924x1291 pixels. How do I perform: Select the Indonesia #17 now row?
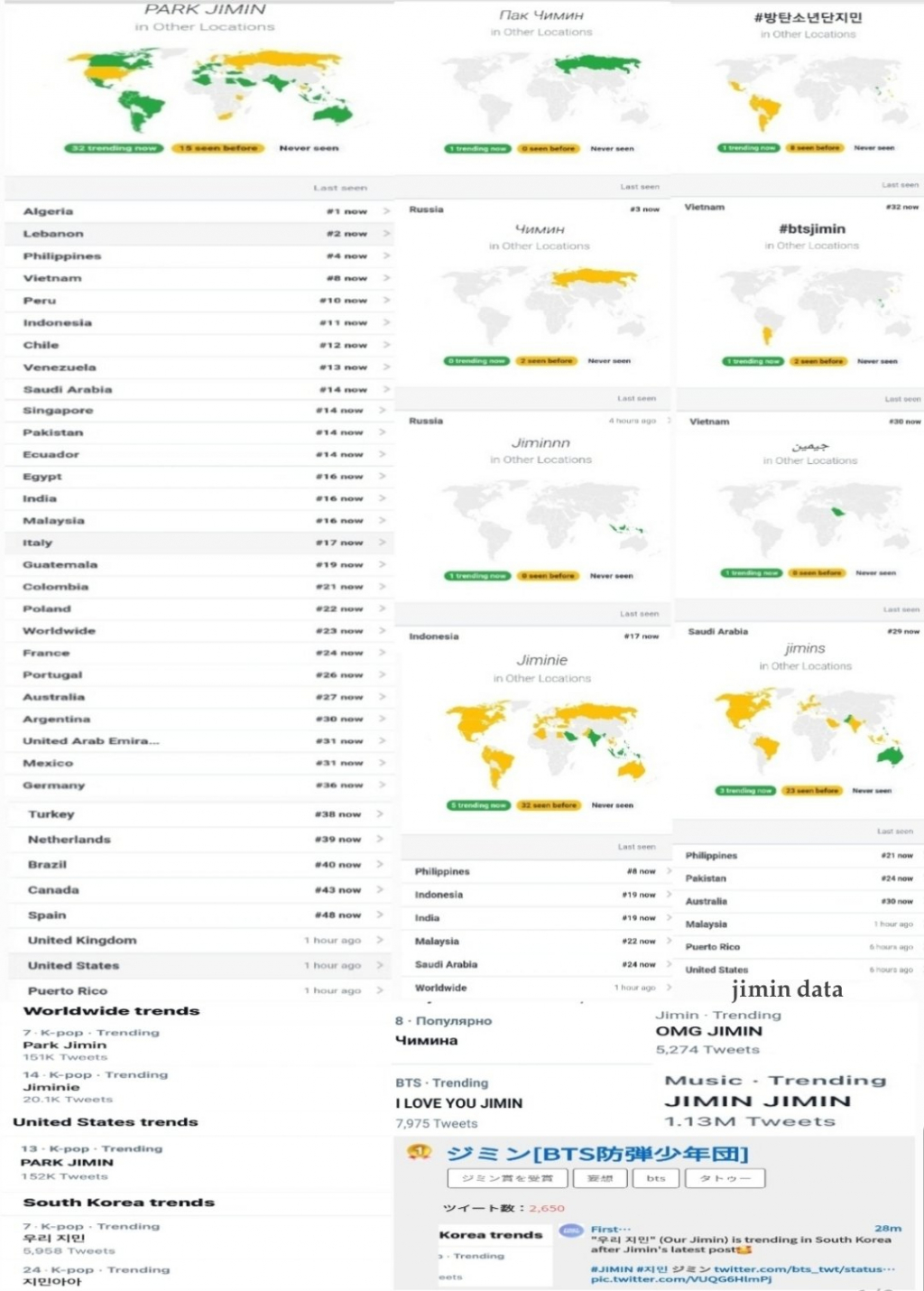point(535,636)
